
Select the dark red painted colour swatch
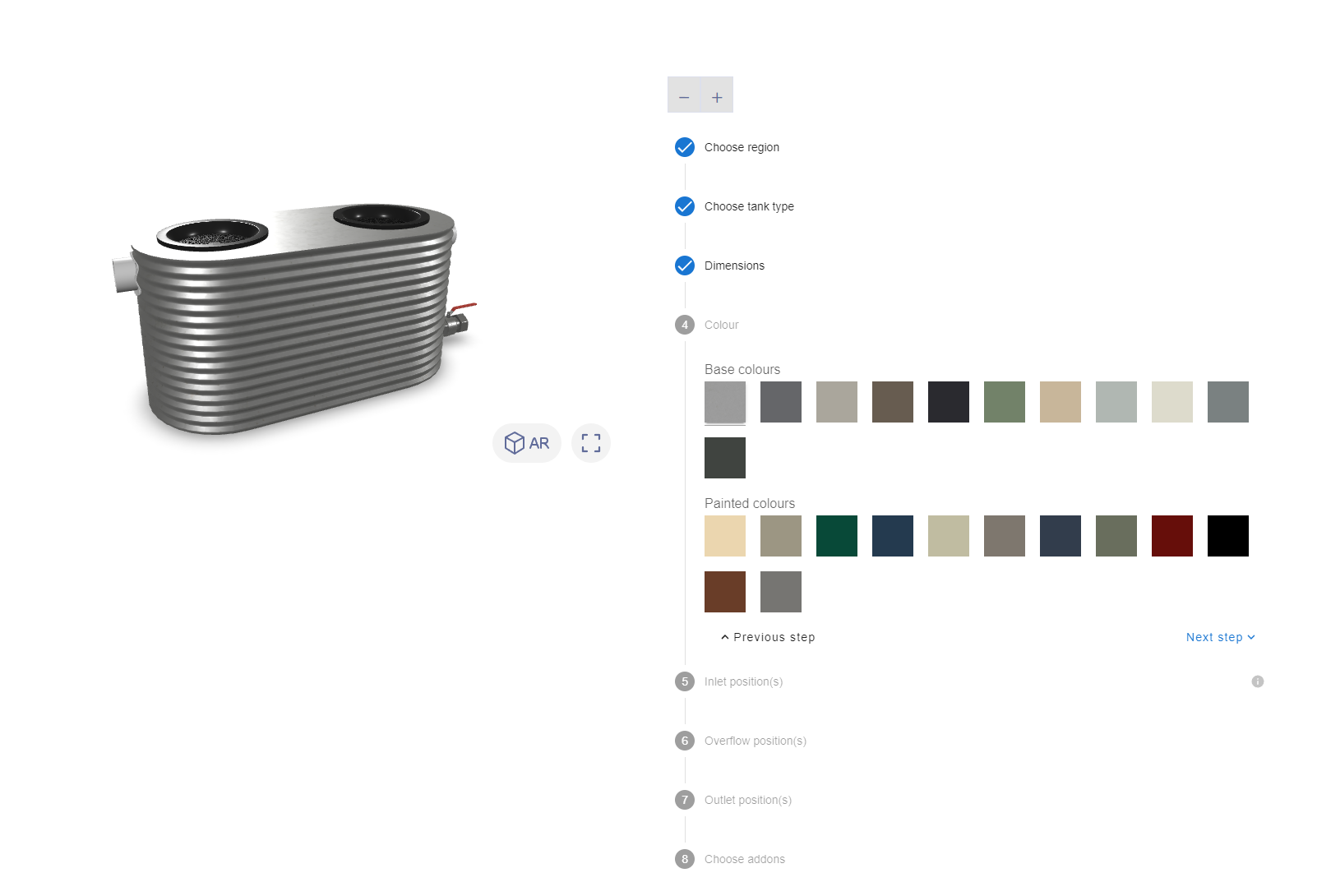click(x=1172, y=536)
